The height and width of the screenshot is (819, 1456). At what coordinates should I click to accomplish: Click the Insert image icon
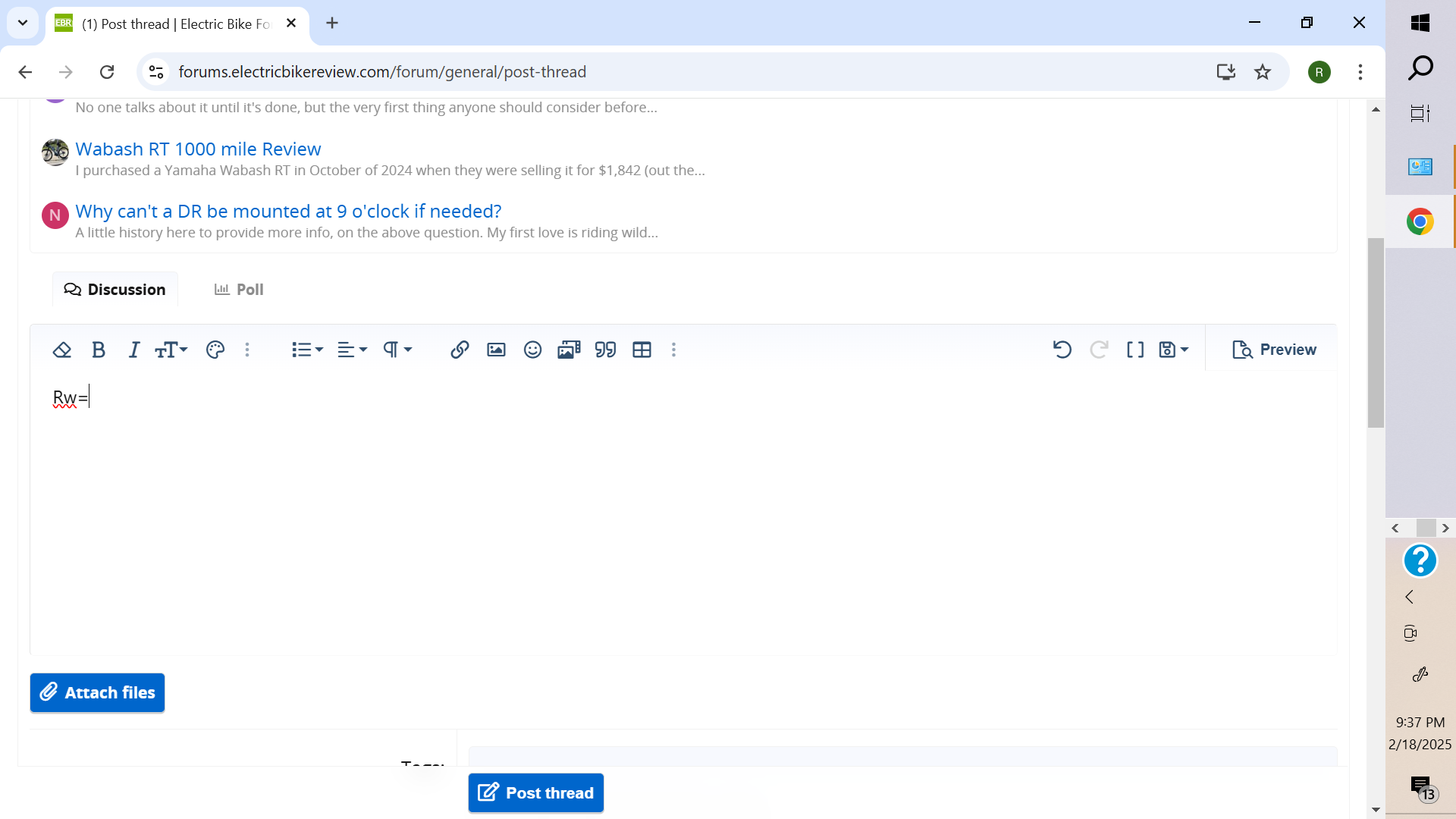pyautogui.click(x=496, y=350)
